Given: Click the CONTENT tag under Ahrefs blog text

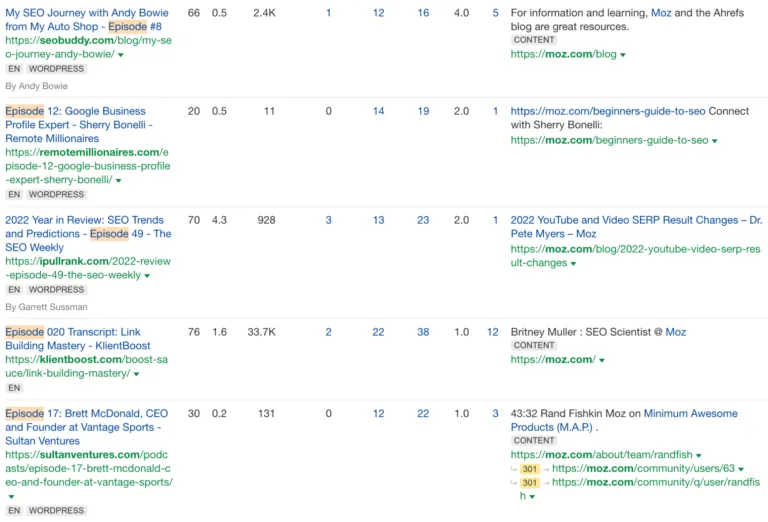Looking at the screenshot, I should [534, 40].
